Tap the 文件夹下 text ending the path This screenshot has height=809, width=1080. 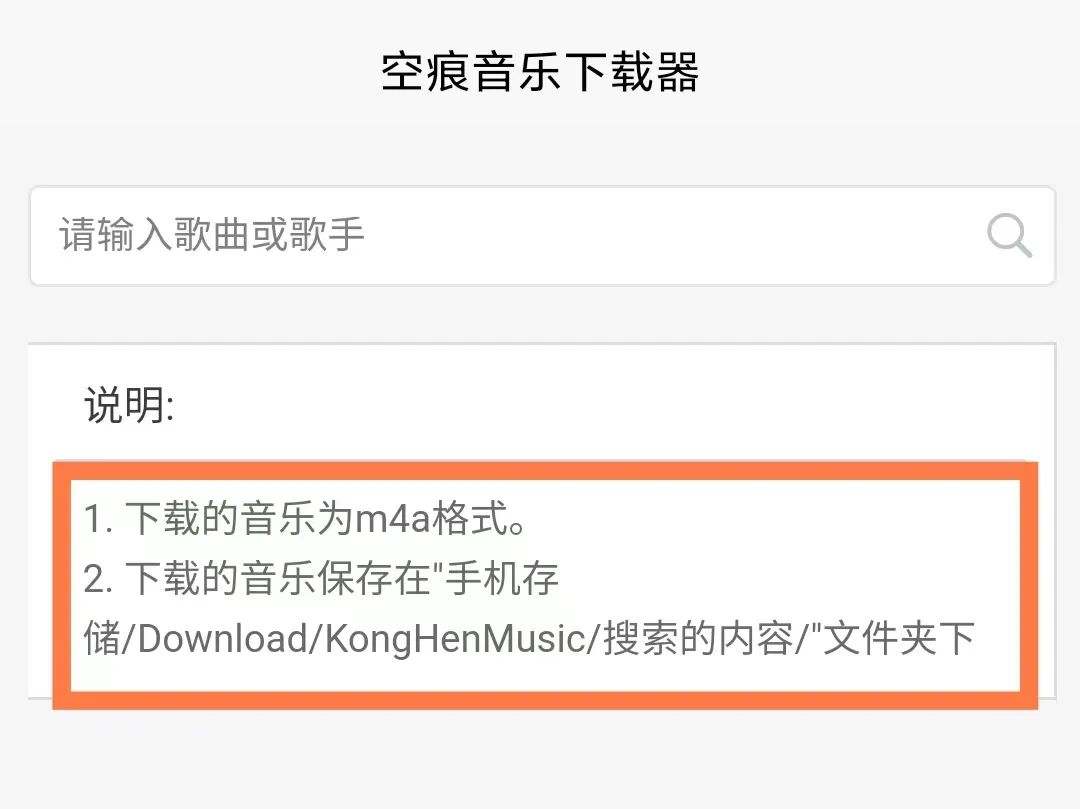899,638
